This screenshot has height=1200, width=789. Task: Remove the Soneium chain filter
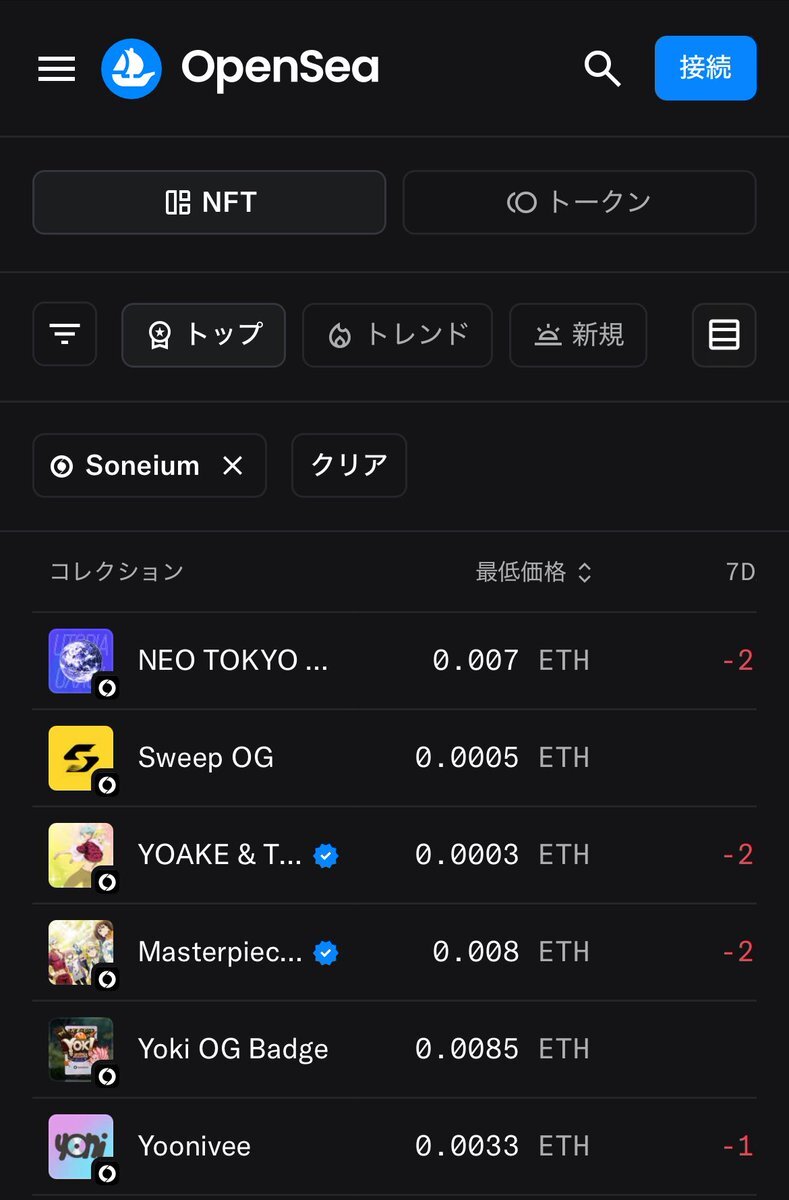point(232,466)
